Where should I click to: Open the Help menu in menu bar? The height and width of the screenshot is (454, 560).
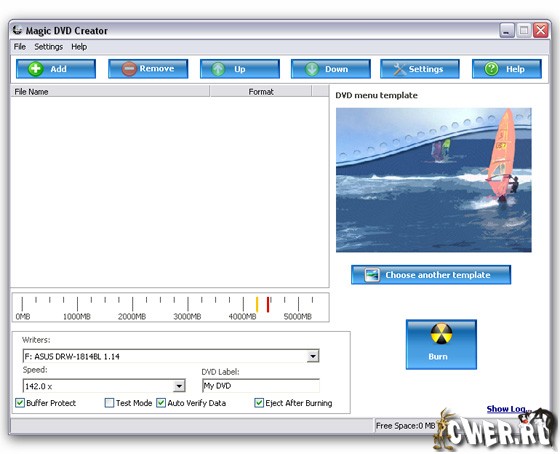click(x=79, y=47)
